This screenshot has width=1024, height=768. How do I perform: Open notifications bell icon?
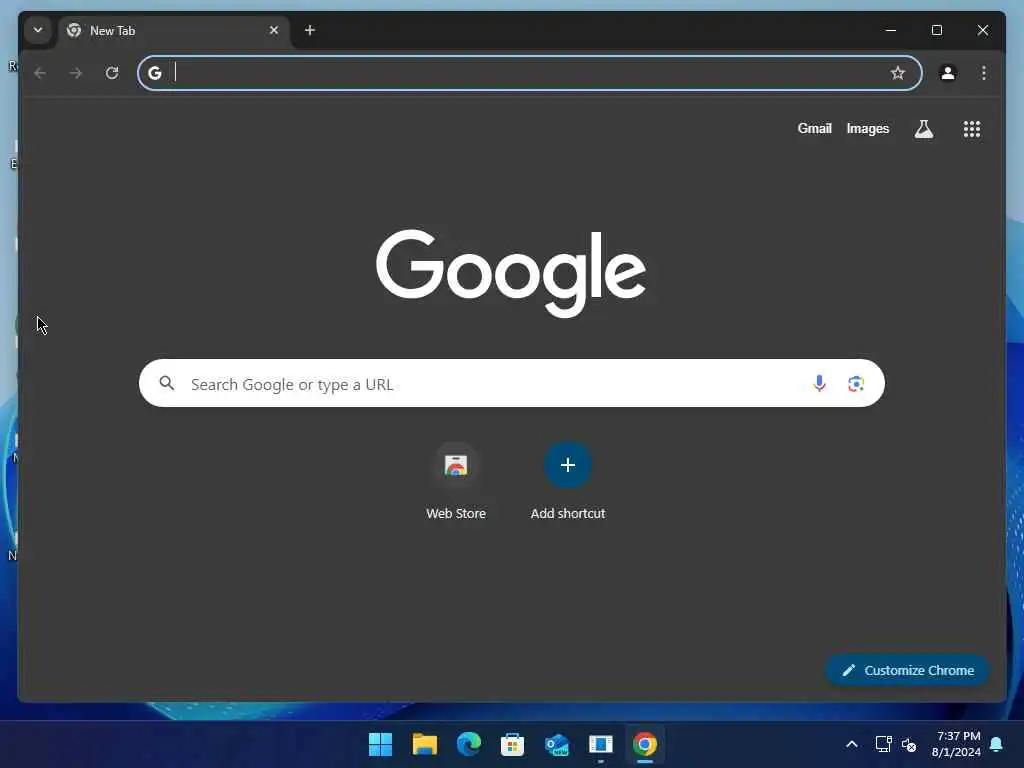(997, 744)
